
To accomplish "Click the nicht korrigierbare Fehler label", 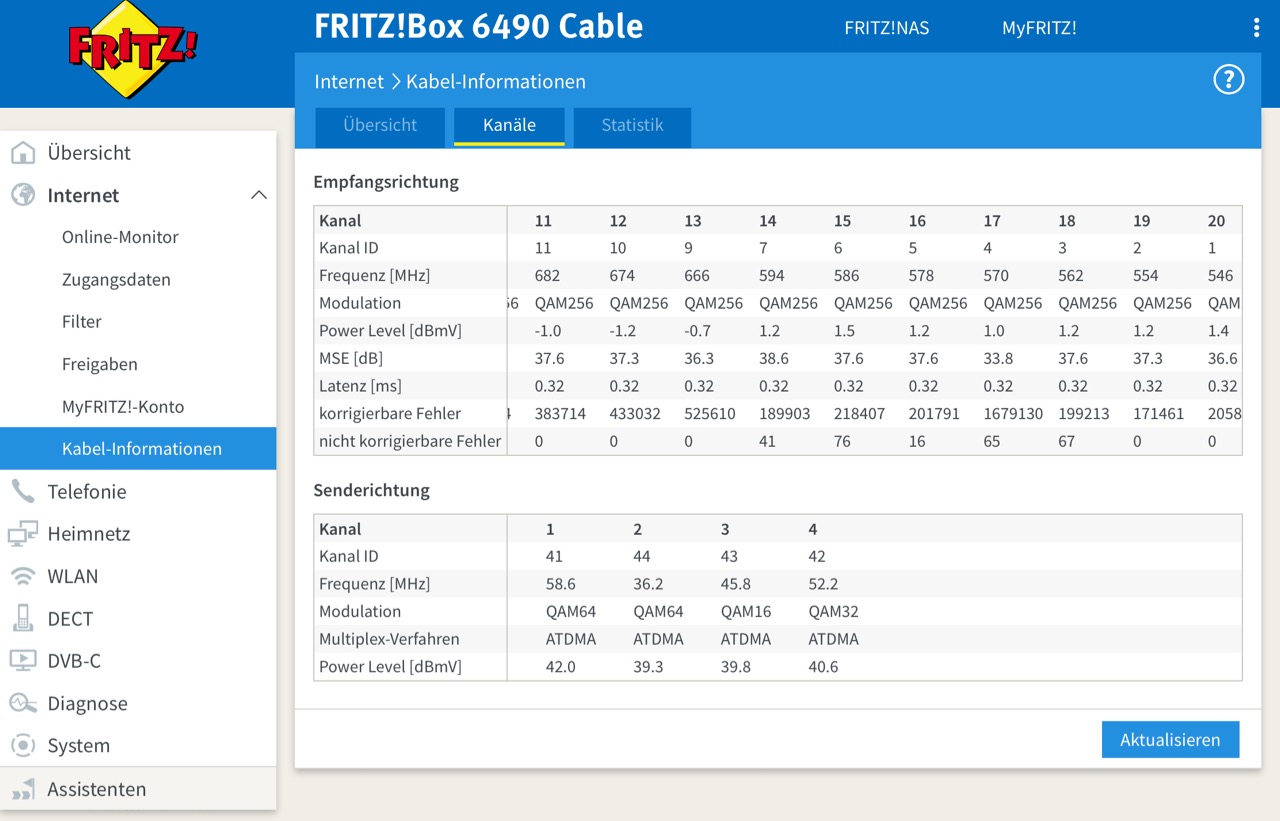I will 410,441.
